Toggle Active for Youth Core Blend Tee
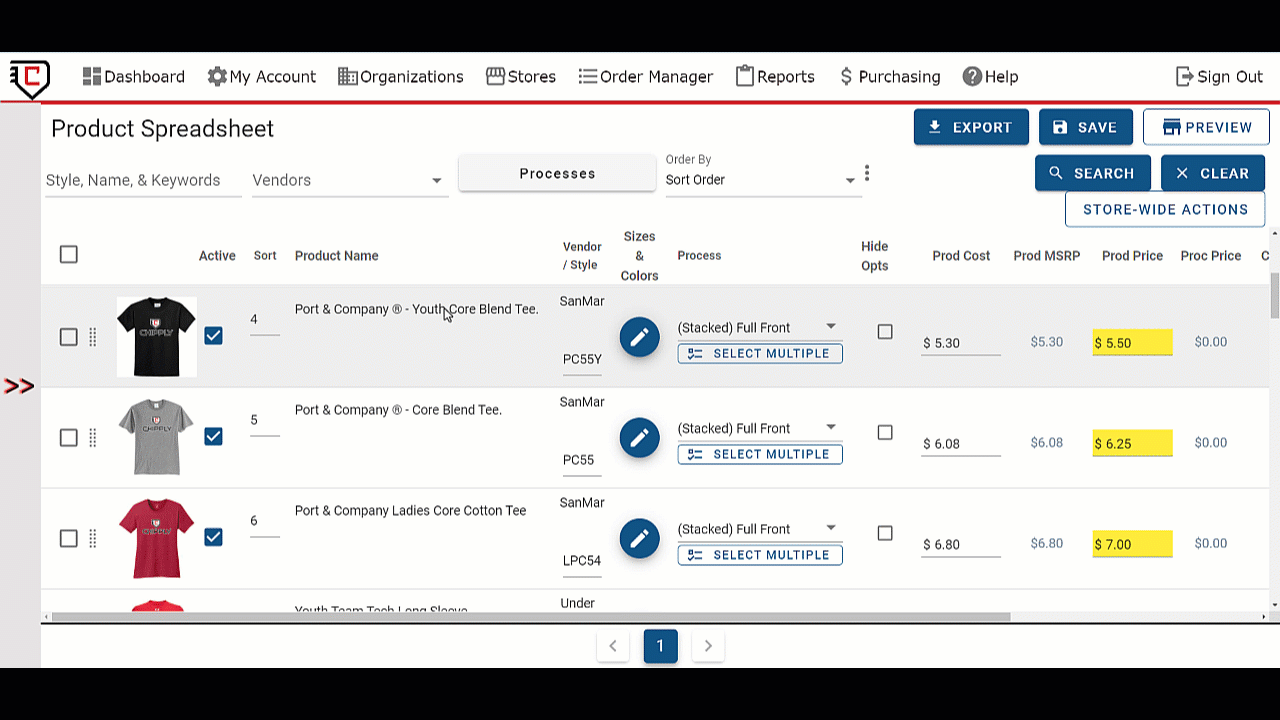The image size is (1280, 720). pyautogui.click(x=213, y=336)
